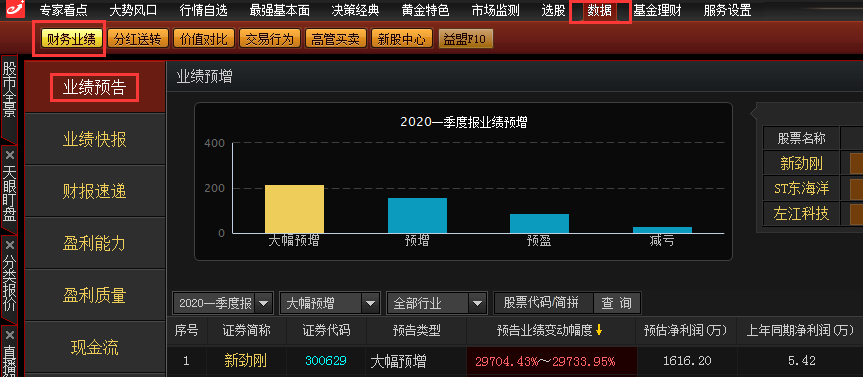Click the 股票代码/简拼 search field

(544, 303)
